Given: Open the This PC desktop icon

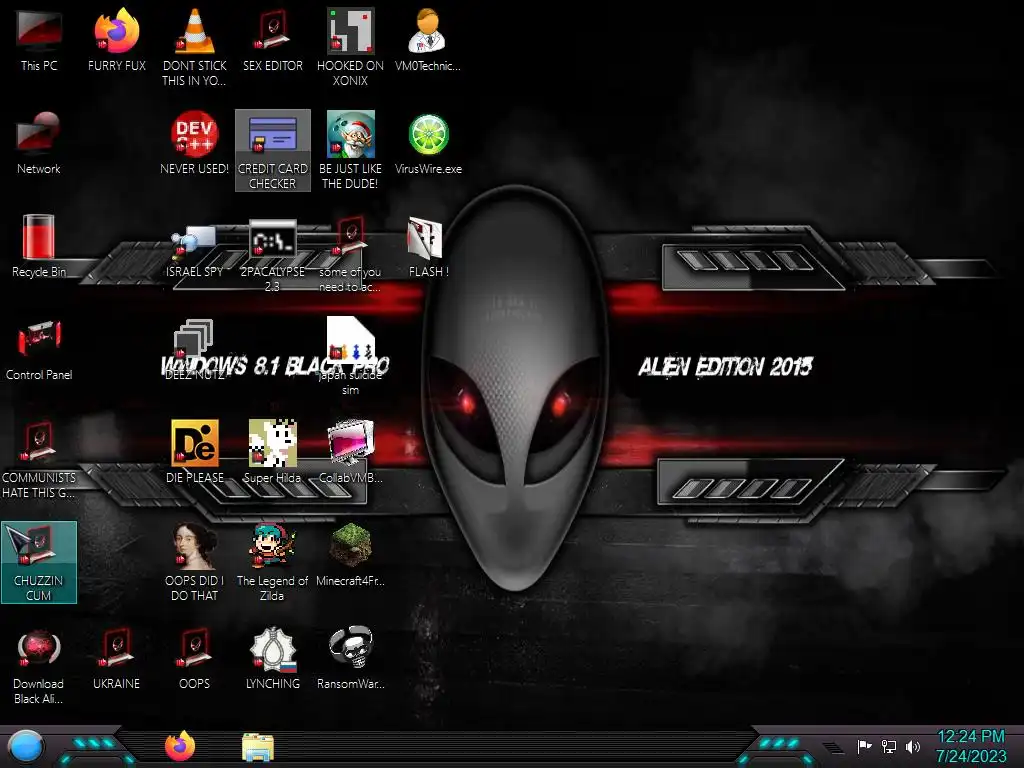Looking at the screenshot, I should coord(39,39).
